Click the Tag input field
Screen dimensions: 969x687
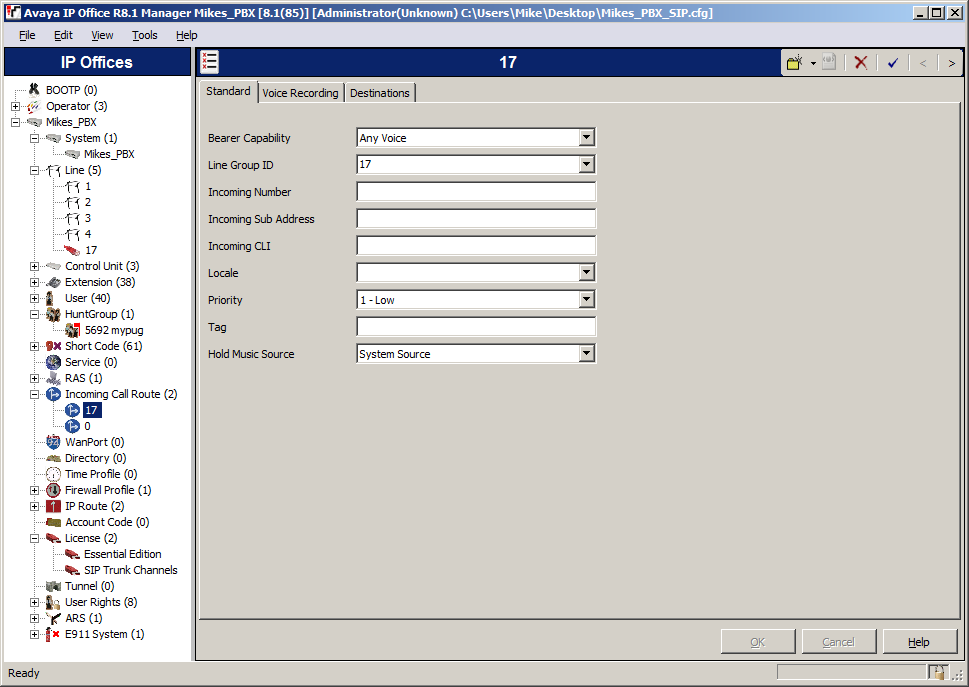pos(476,327)
